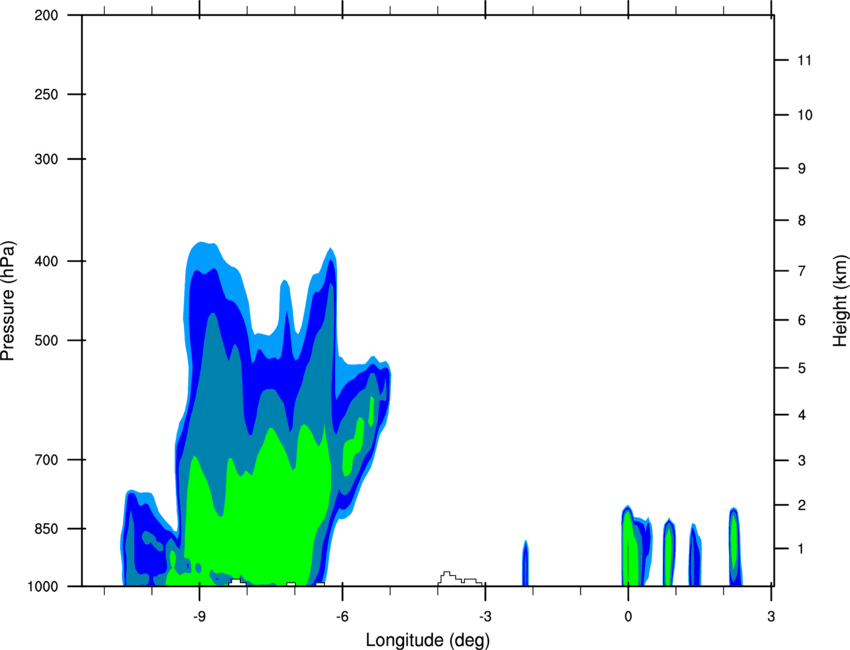Image resolution: width=850 pixels, height=650 pixels.
Task: Pick the 6 km height label
Action: pyautogui.click(x=802, y=320)
